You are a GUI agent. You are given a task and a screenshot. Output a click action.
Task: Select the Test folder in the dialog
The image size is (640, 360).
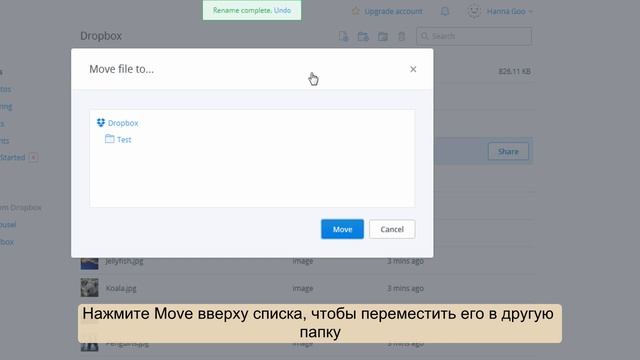click(x=124, y=140)
